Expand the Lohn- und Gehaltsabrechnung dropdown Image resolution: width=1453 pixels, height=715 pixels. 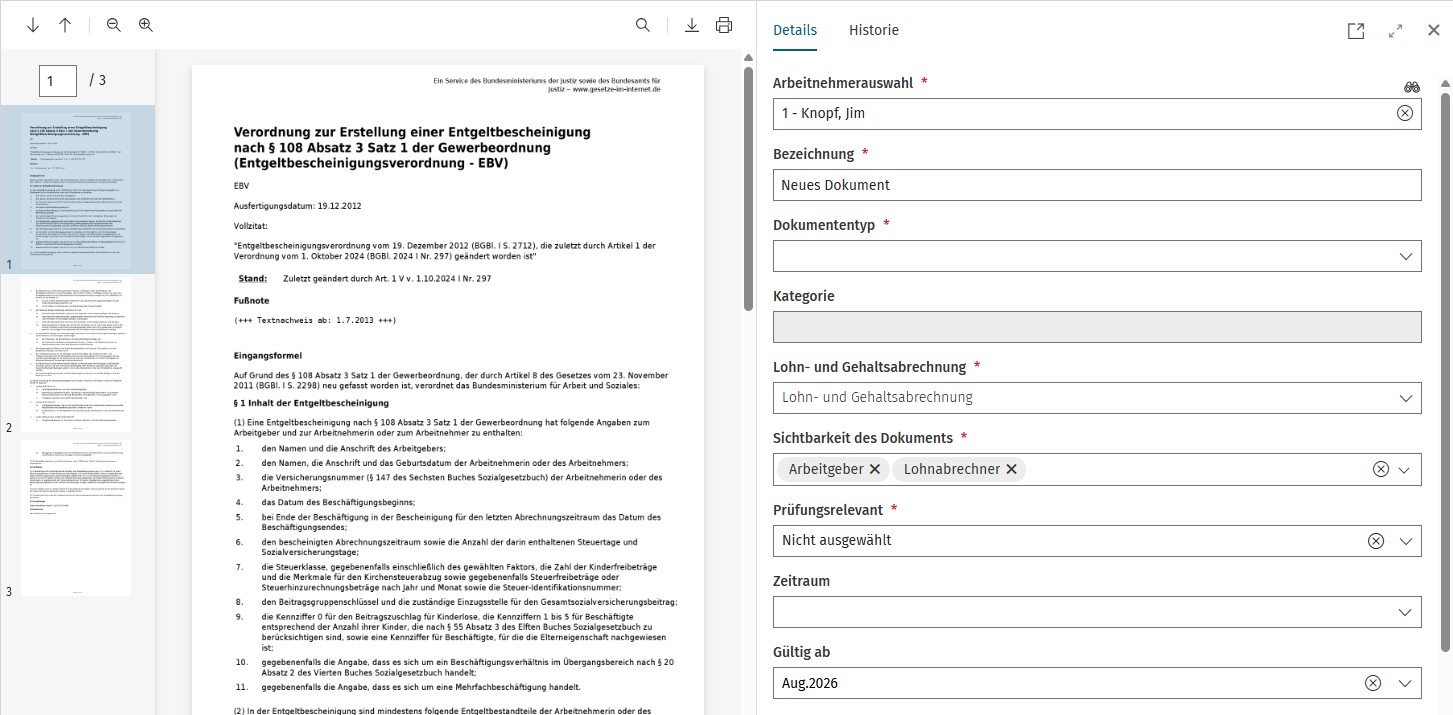(x=1405, y=398)
